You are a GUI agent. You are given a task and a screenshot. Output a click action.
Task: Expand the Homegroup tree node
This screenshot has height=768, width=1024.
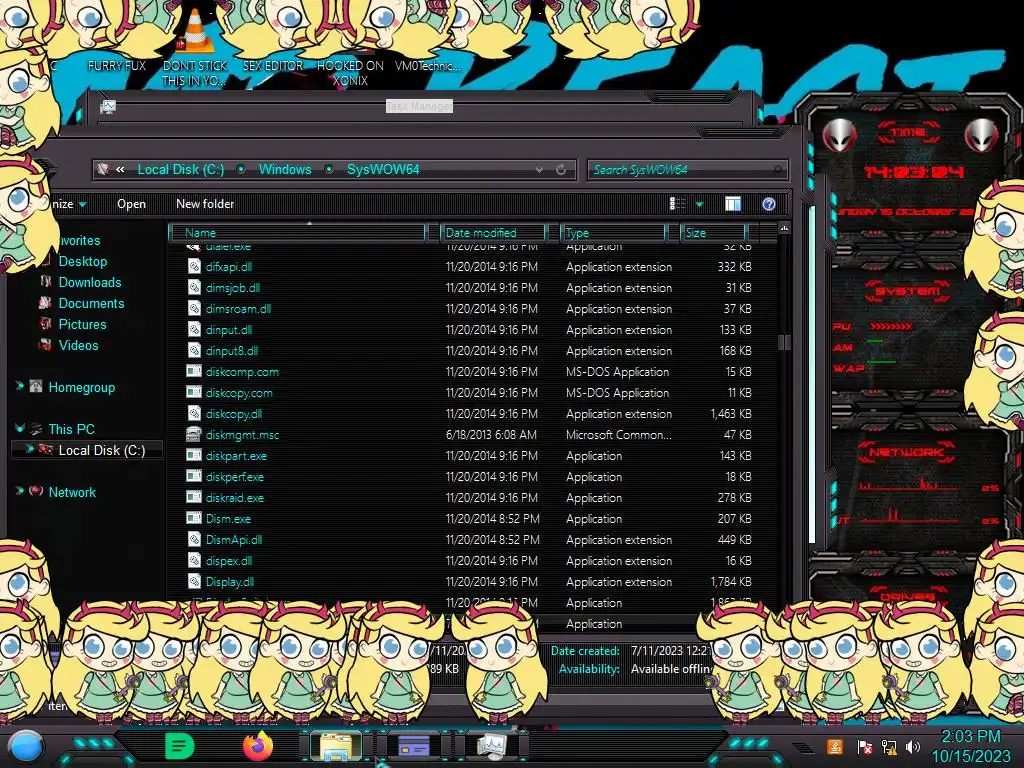[x=20, y=386]
